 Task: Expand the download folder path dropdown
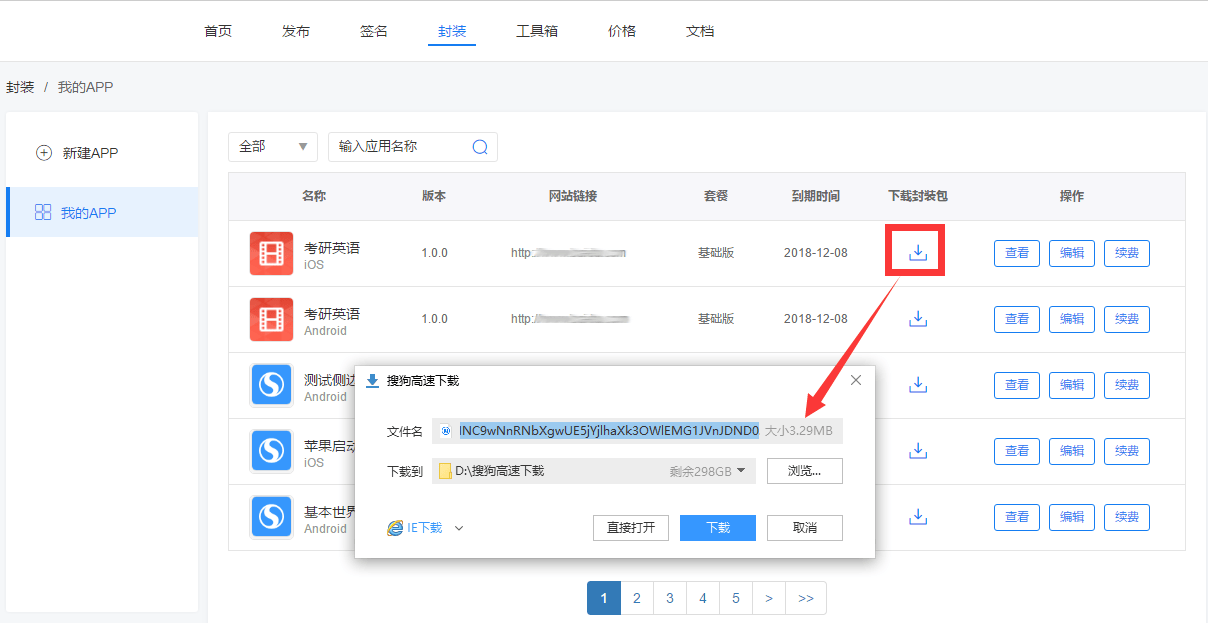[x=741, y=470]
